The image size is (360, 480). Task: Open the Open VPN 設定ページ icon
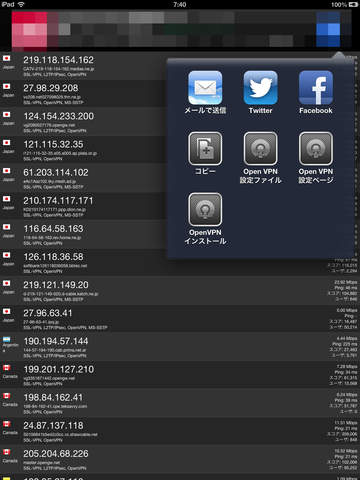[316, 149]
